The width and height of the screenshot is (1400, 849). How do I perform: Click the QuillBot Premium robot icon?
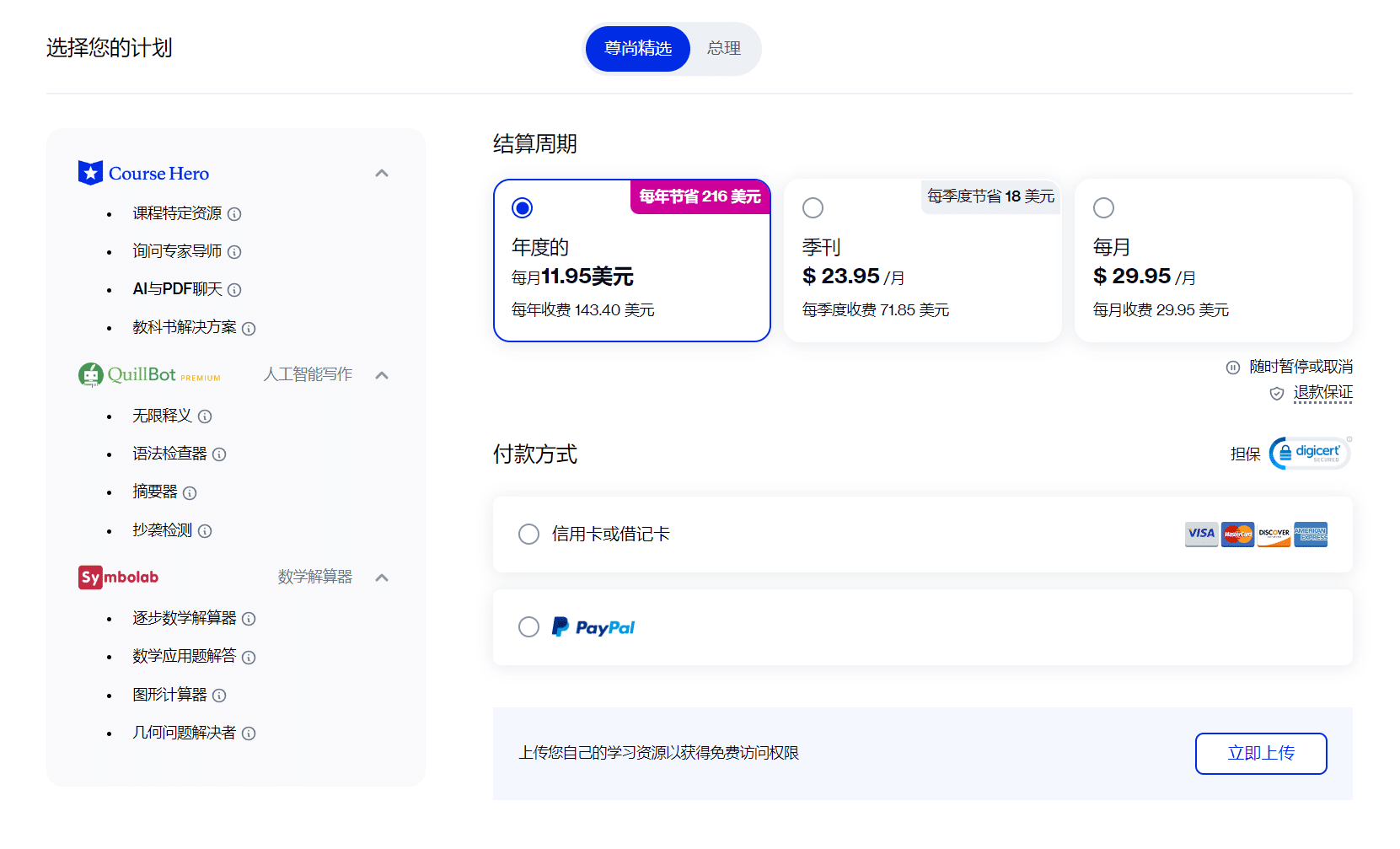(90, 374)
